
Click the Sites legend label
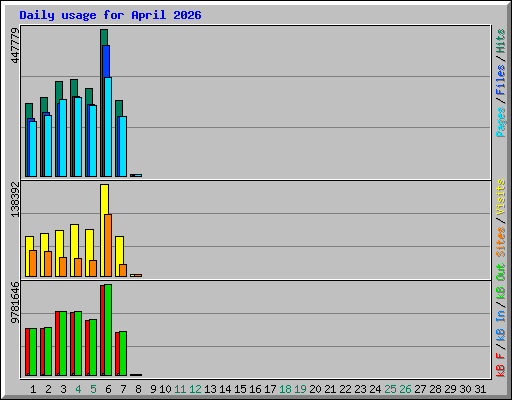click(x=500, y=242)
